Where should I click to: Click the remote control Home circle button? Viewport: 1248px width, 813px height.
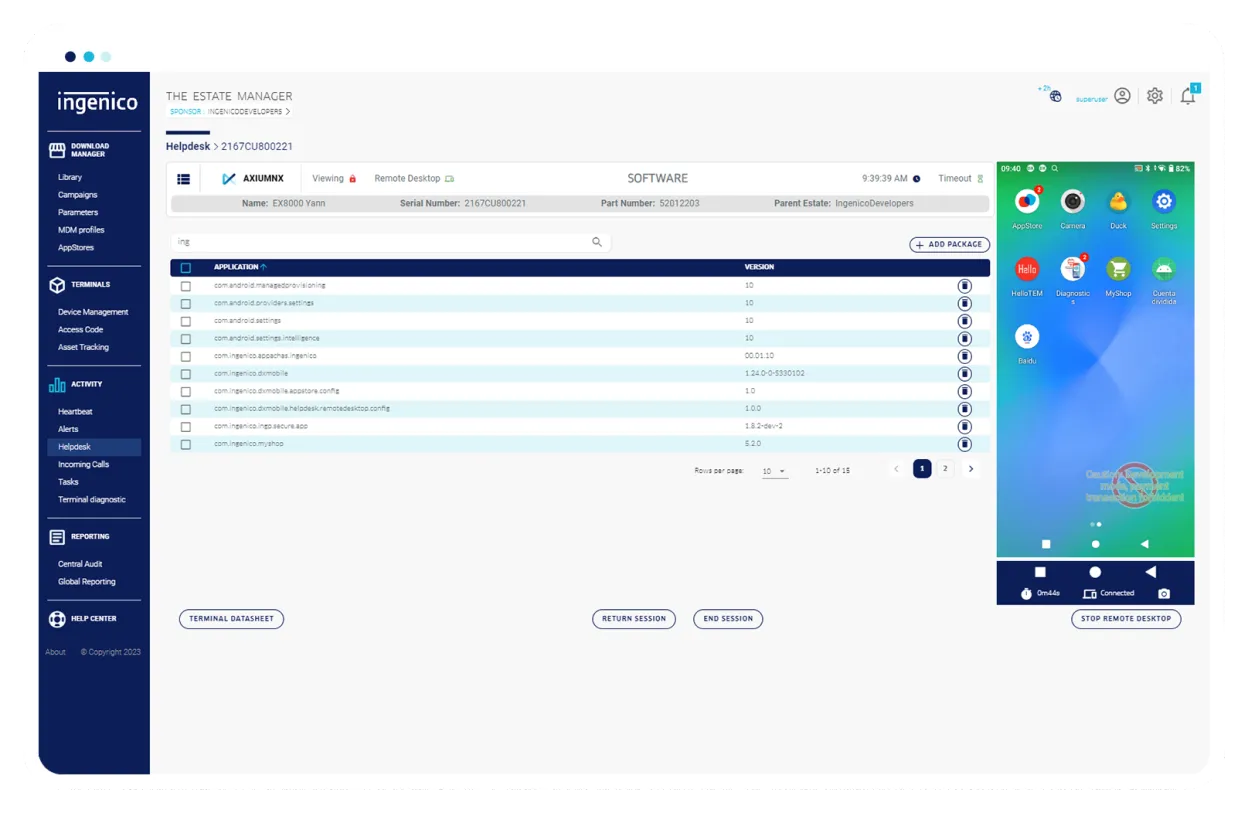click(1095, 572)
